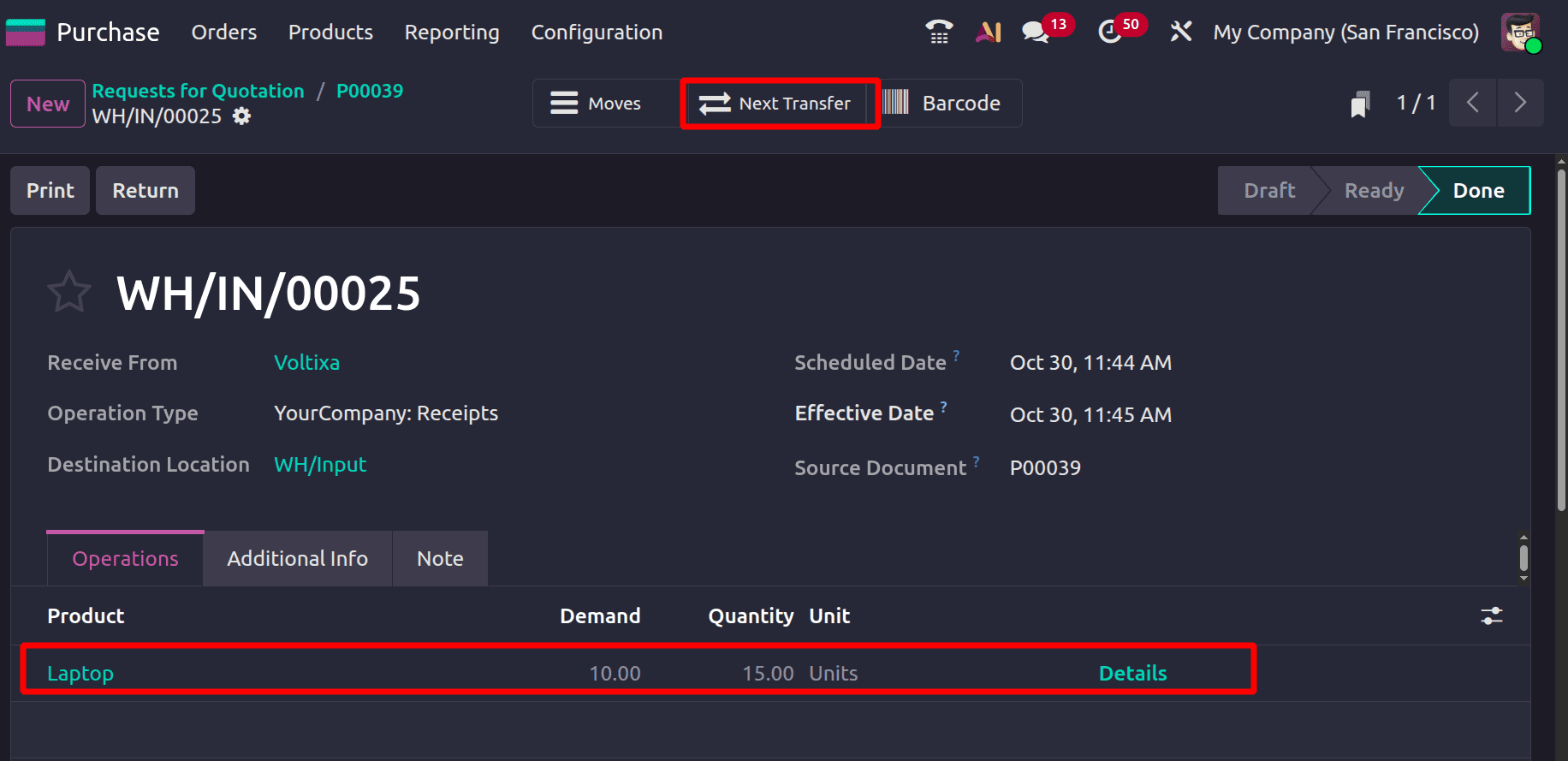This screenshot has width=1568, height=761.
Task: Go to next record arrow
Action: [1520, 103]
